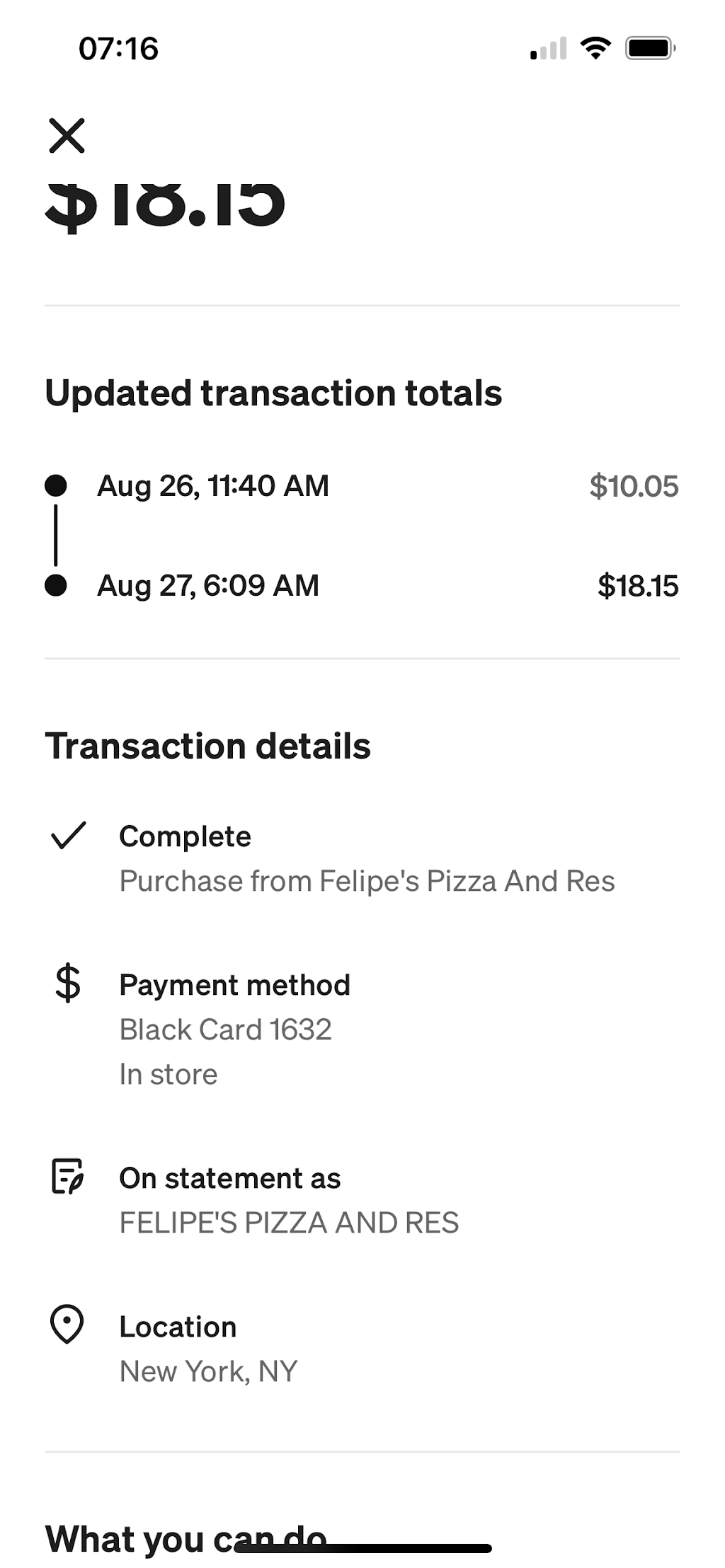Viewport: 725px width, 1568px height.
Task: Tap the location pin icon
Action: point(67,1325)
